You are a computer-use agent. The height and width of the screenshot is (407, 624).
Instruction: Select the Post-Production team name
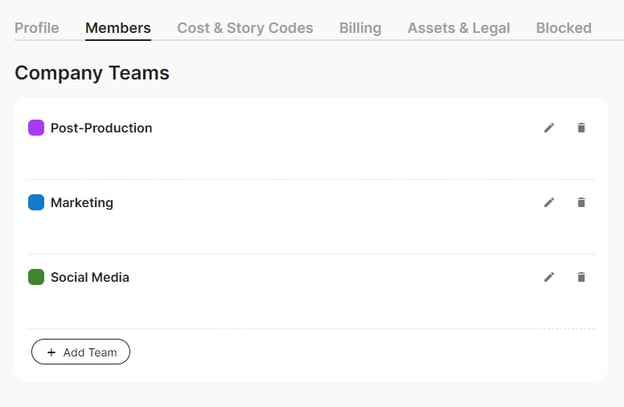coord(101,128)
